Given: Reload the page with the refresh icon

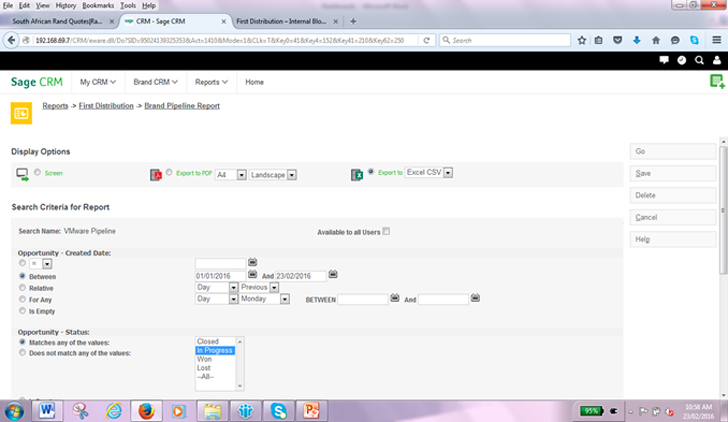Looking at the screenshot, I should click(426, 40).
